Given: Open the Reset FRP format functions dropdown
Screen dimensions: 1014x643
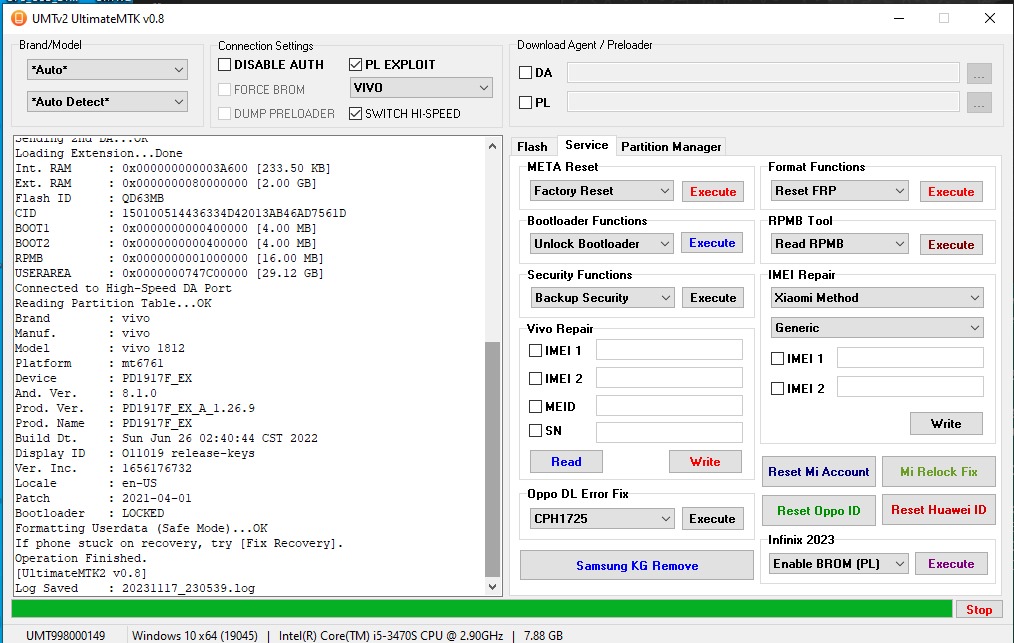Looking at the screenshot, I should pos(840,191).
